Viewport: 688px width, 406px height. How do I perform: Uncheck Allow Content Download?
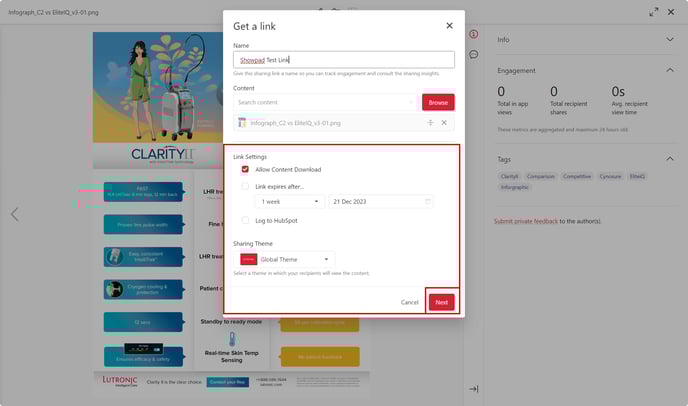click(246, 170)
